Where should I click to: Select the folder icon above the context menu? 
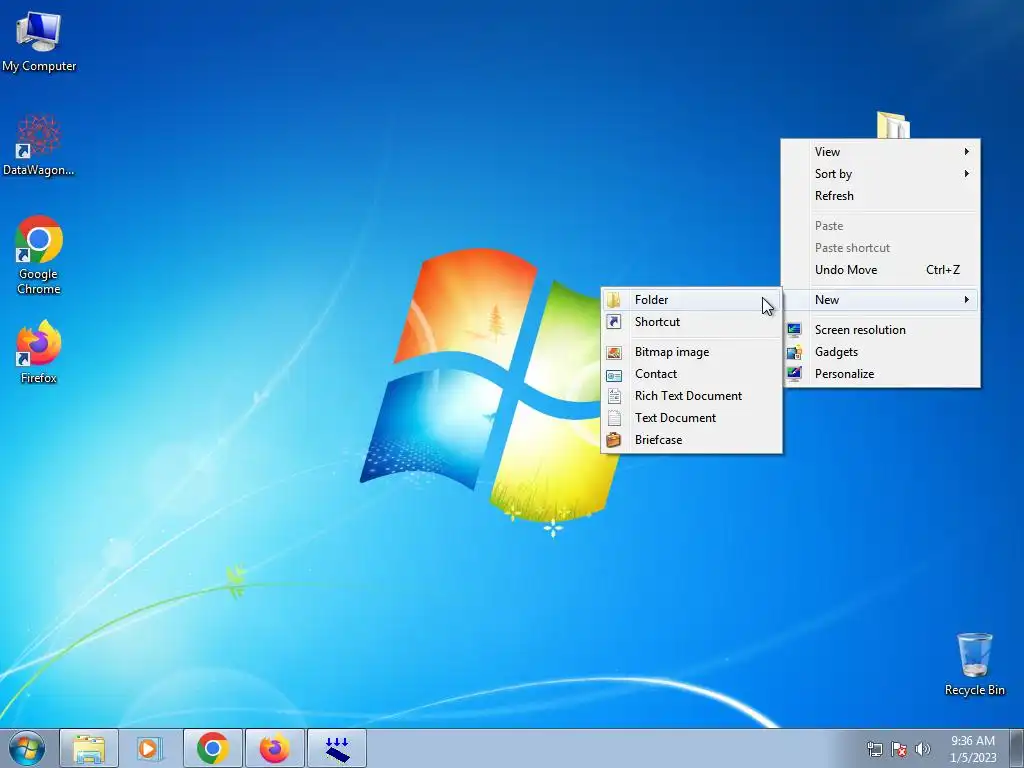click(x=893, y=125)
